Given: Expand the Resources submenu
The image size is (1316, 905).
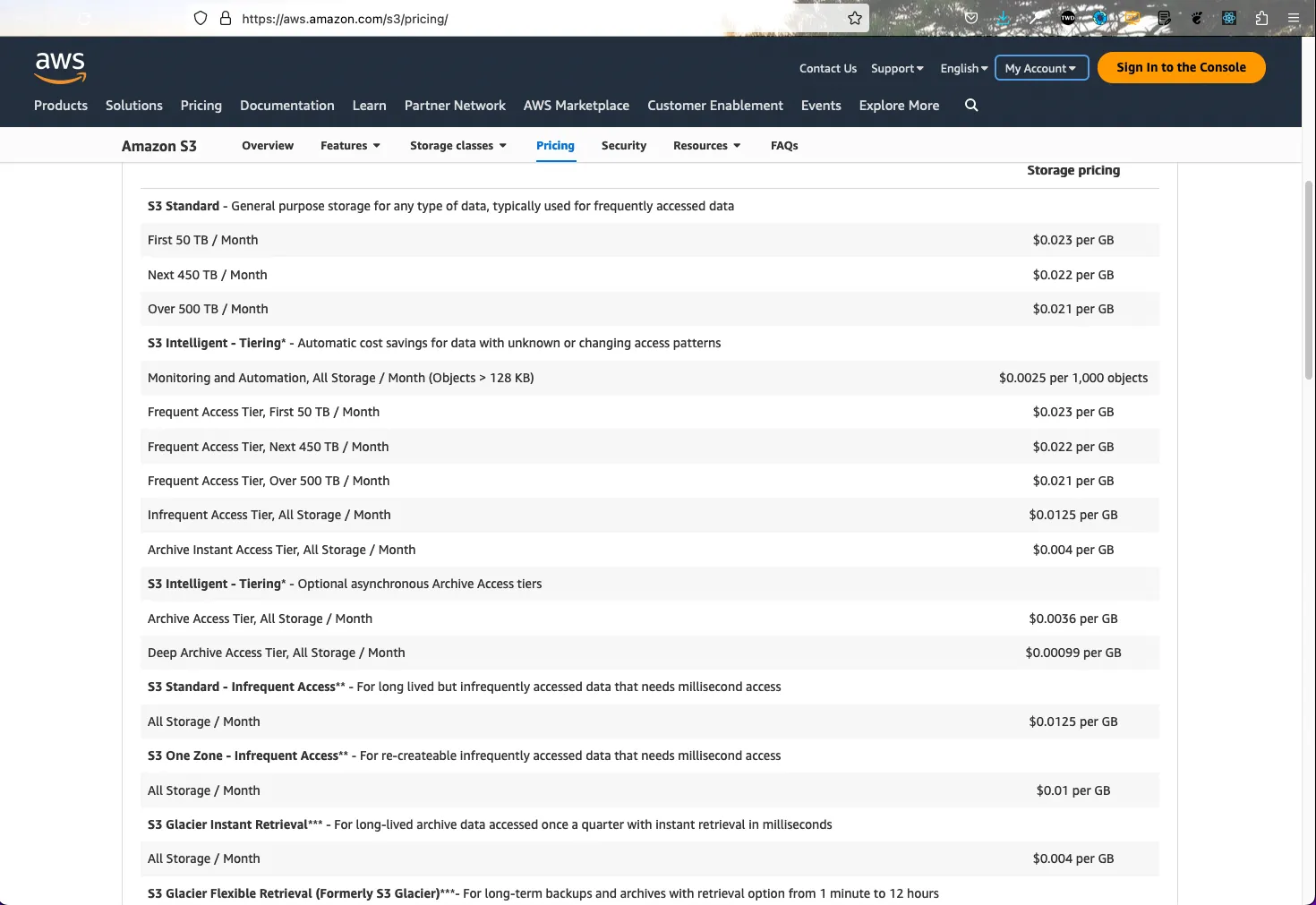Looking at the screenshot, I should click(706, 145).
